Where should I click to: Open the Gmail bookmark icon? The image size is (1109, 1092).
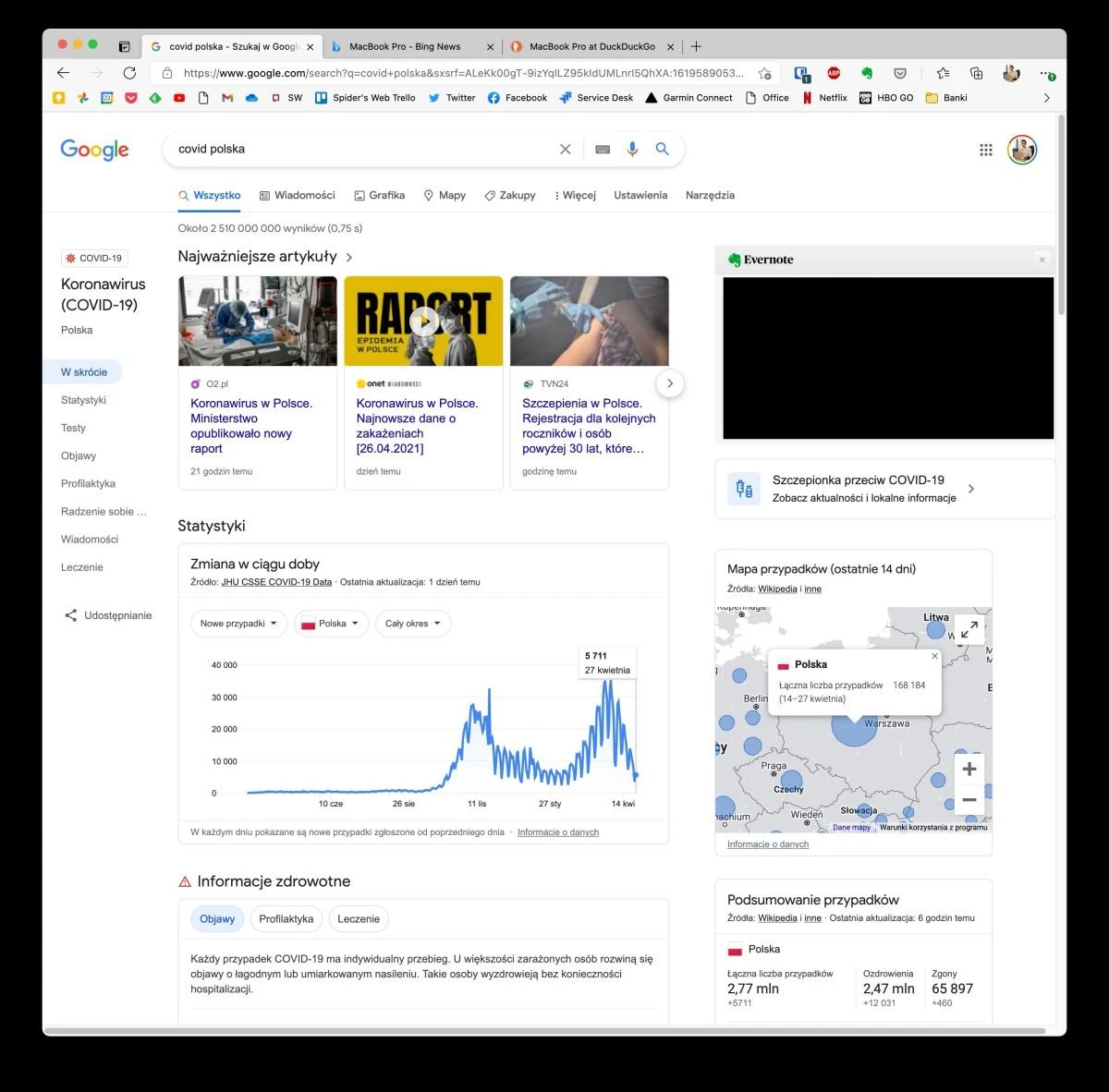(x=227, y=98)
